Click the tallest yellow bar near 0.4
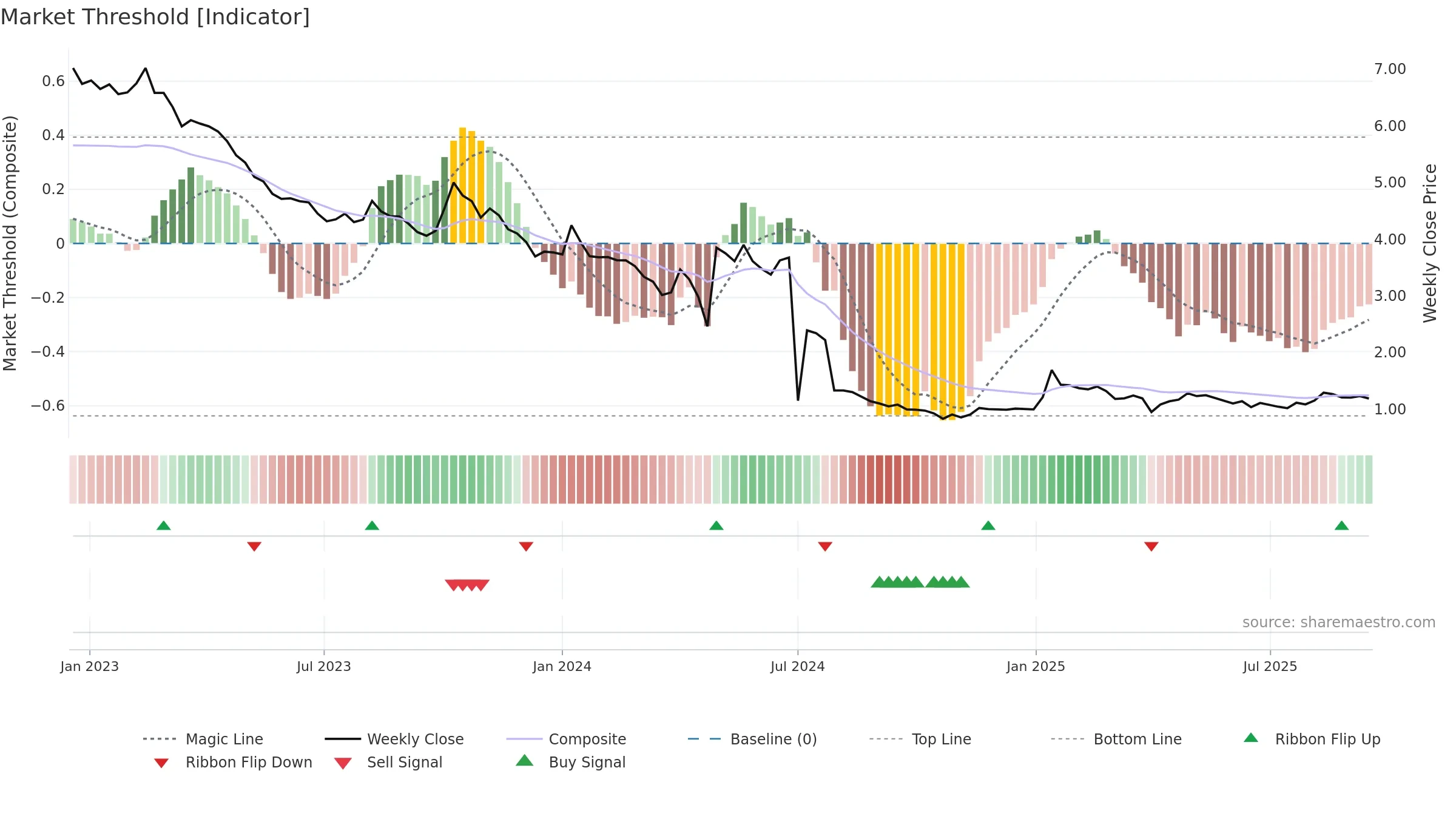Screen dimensions: 1456x819 [463, 186]
